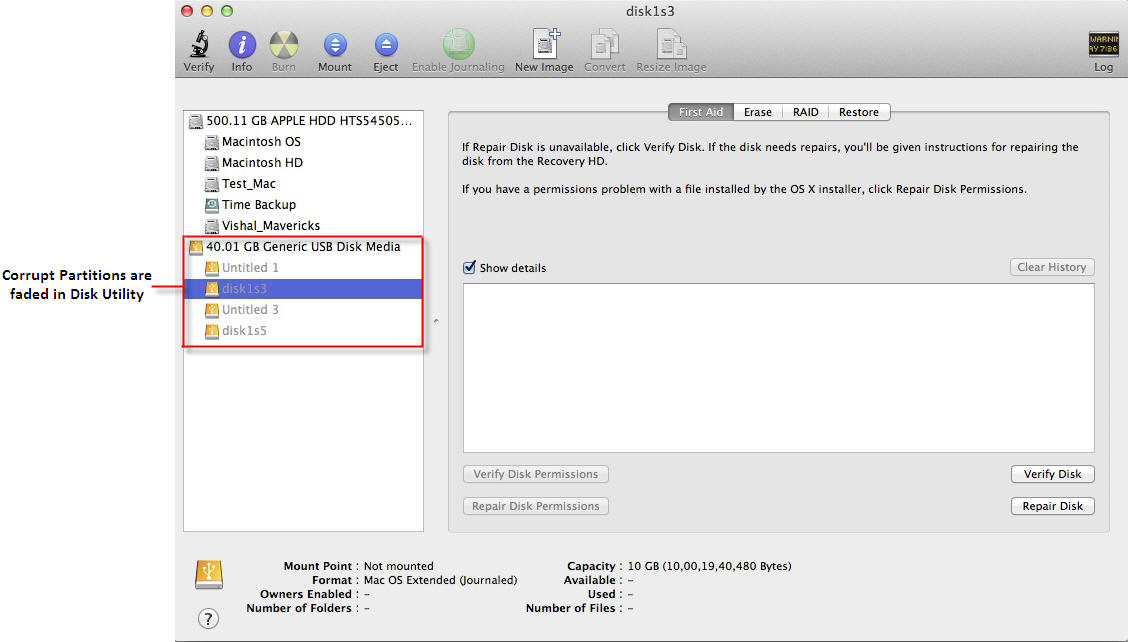Select the 500.11 GB APPLE HDD drive
The image size is (1128, 642).
303,120
